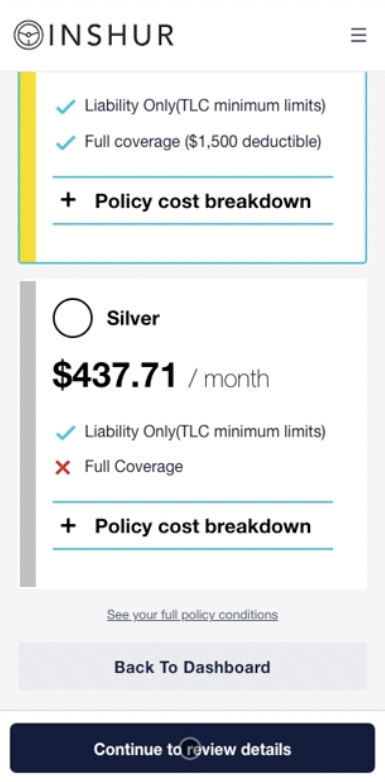The height and width of the screenshot is (782, 385).
Task: Click the yellow plan color bar
Action: click(28, 167)
